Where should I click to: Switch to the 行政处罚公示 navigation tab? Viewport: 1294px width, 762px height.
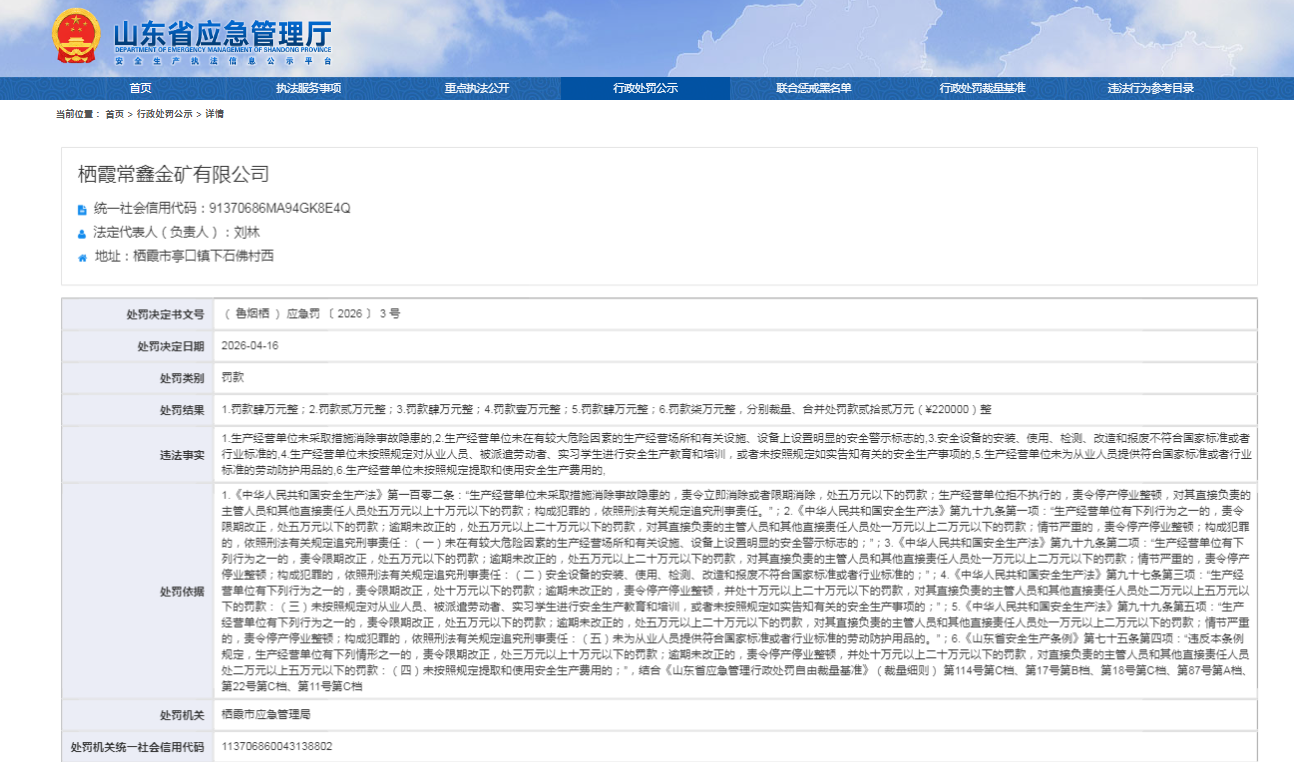click(x=645, y=88)
